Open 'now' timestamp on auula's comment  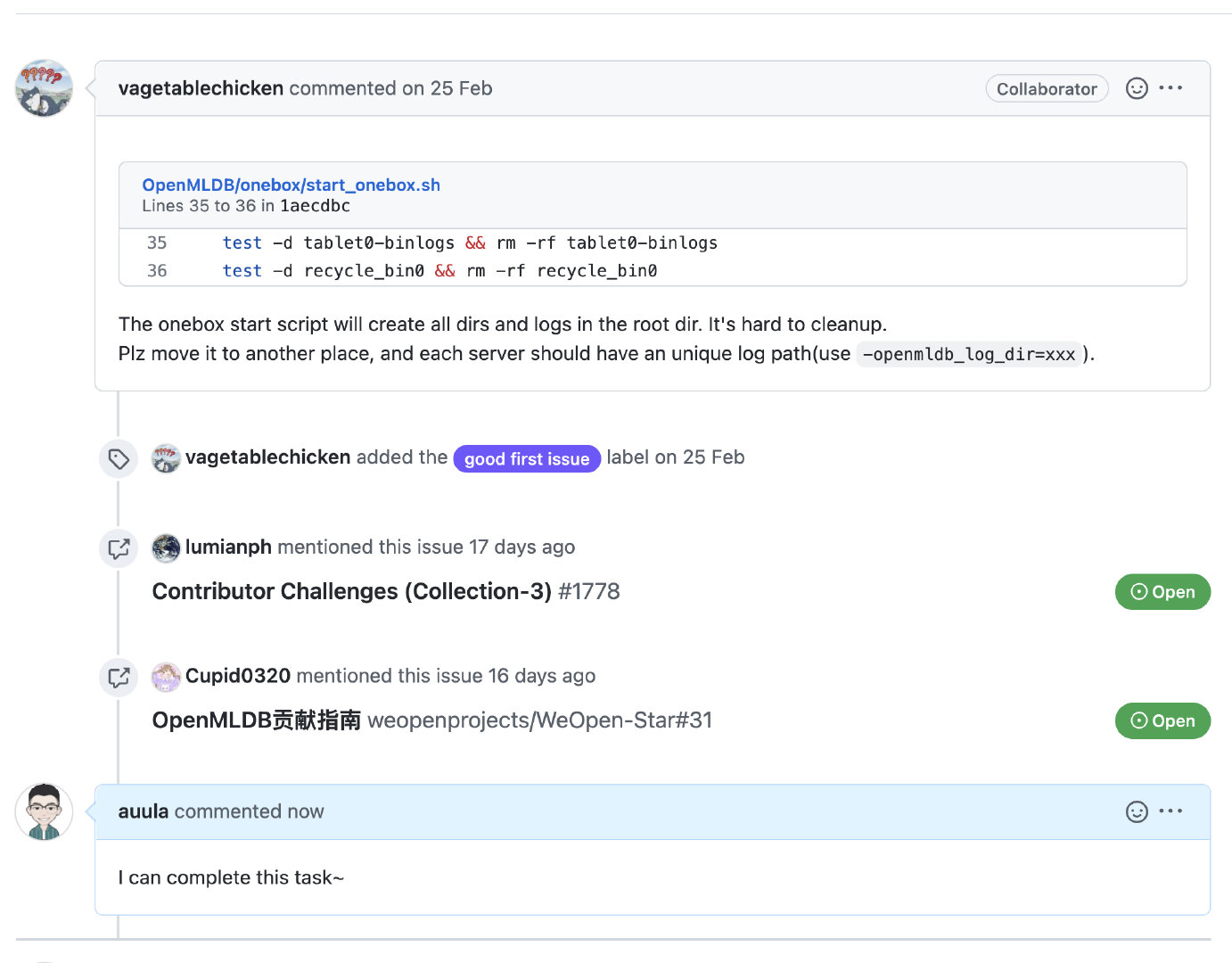[x=306, y=811]
